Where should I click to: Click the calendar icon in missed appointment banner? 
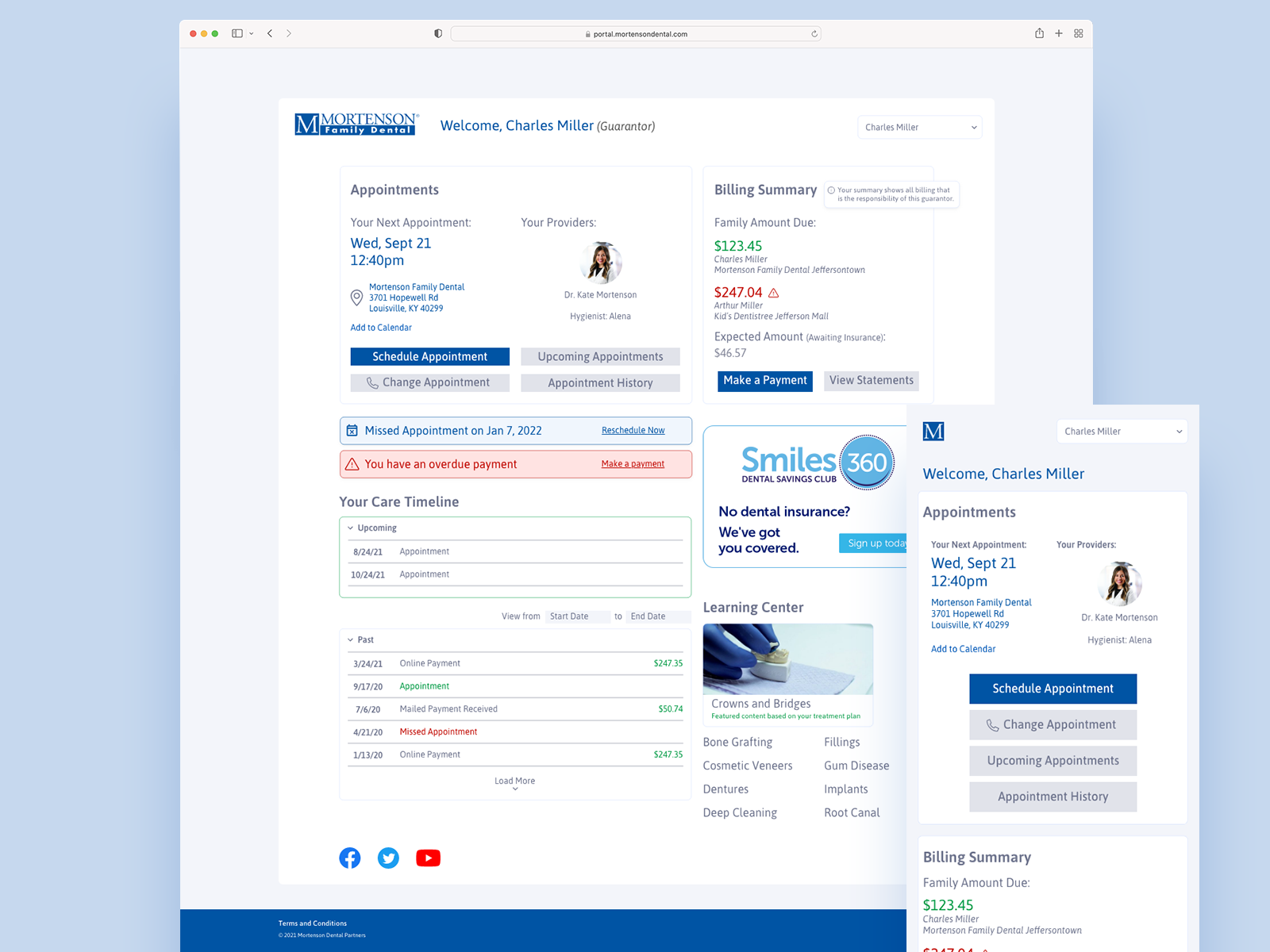coord(352,431)
